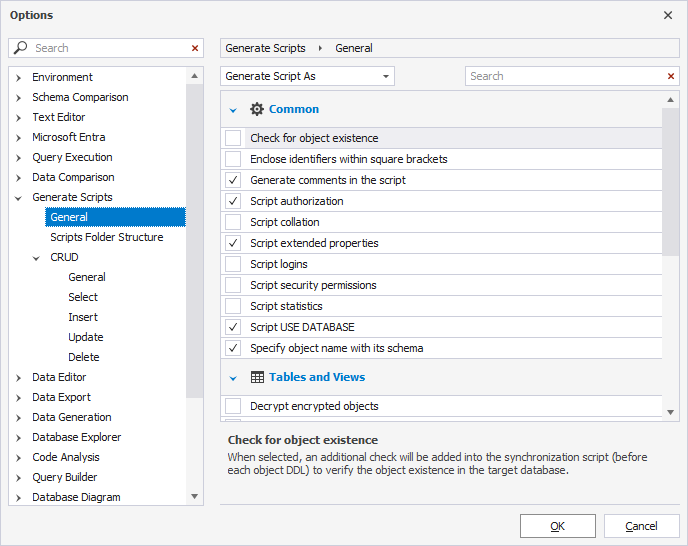The image size is (688, 546).
Task: Clear the left search box with red X
Action: click(195, 48)
